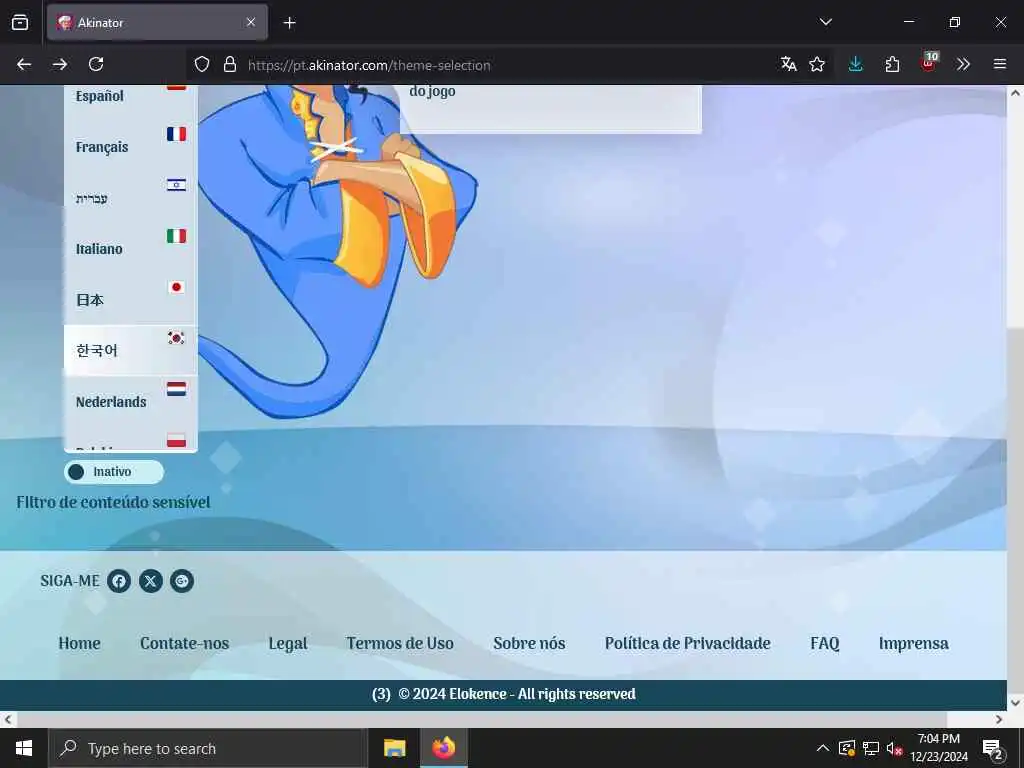Image resolution: width=1024 pixels, height=768 pixels.
Task: Open the extensions puzzle icon
Action: pyautogui.click(x=892, y=64)
